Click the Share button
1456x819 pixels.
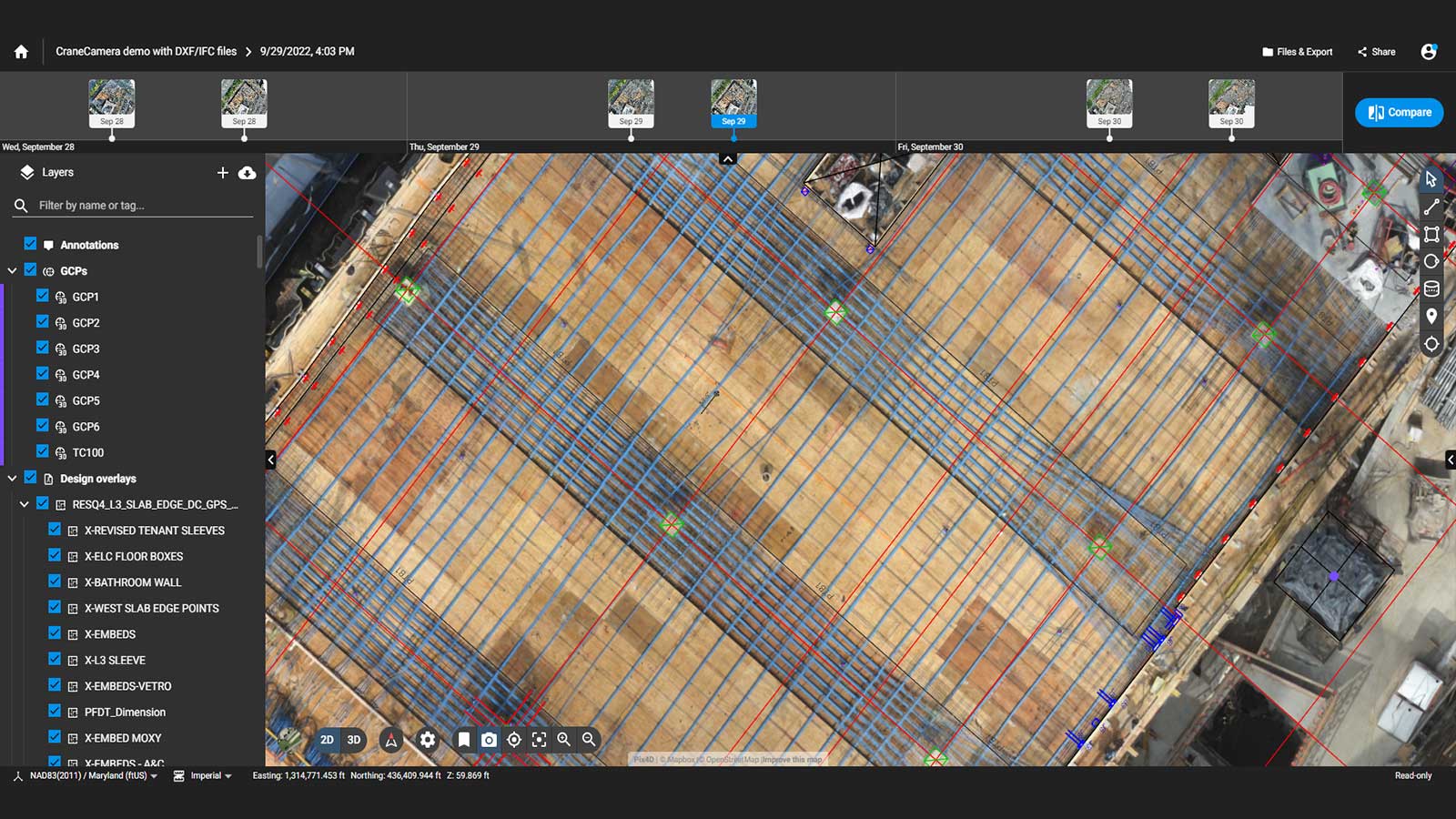[1377, 52]
